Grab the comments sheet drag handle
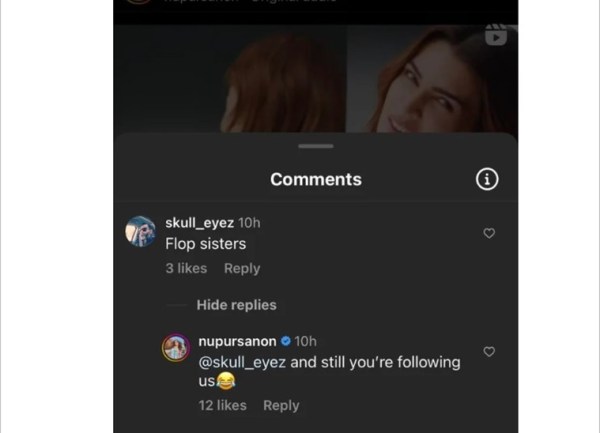The height and width of the screenshot is (433, 600). (316, 147)
